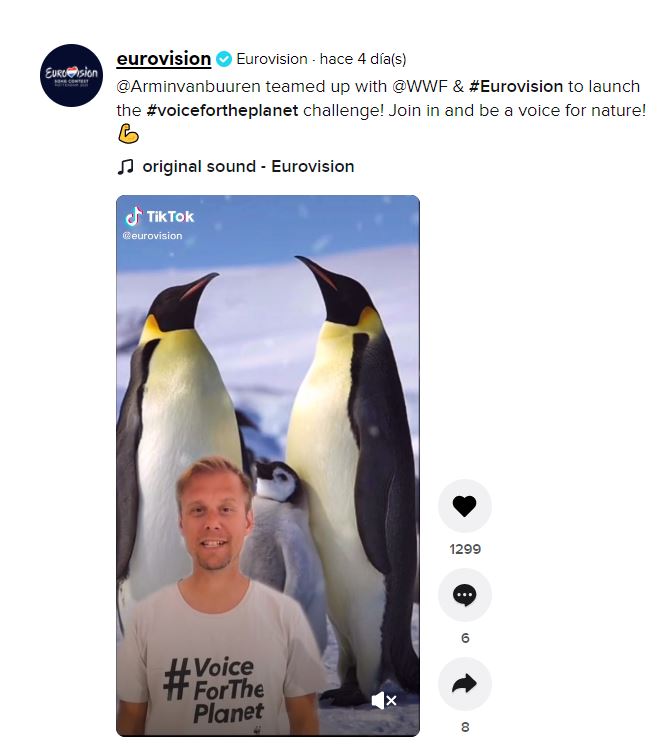Click the @eurovision watermark handle

click(x=152, y=235)
